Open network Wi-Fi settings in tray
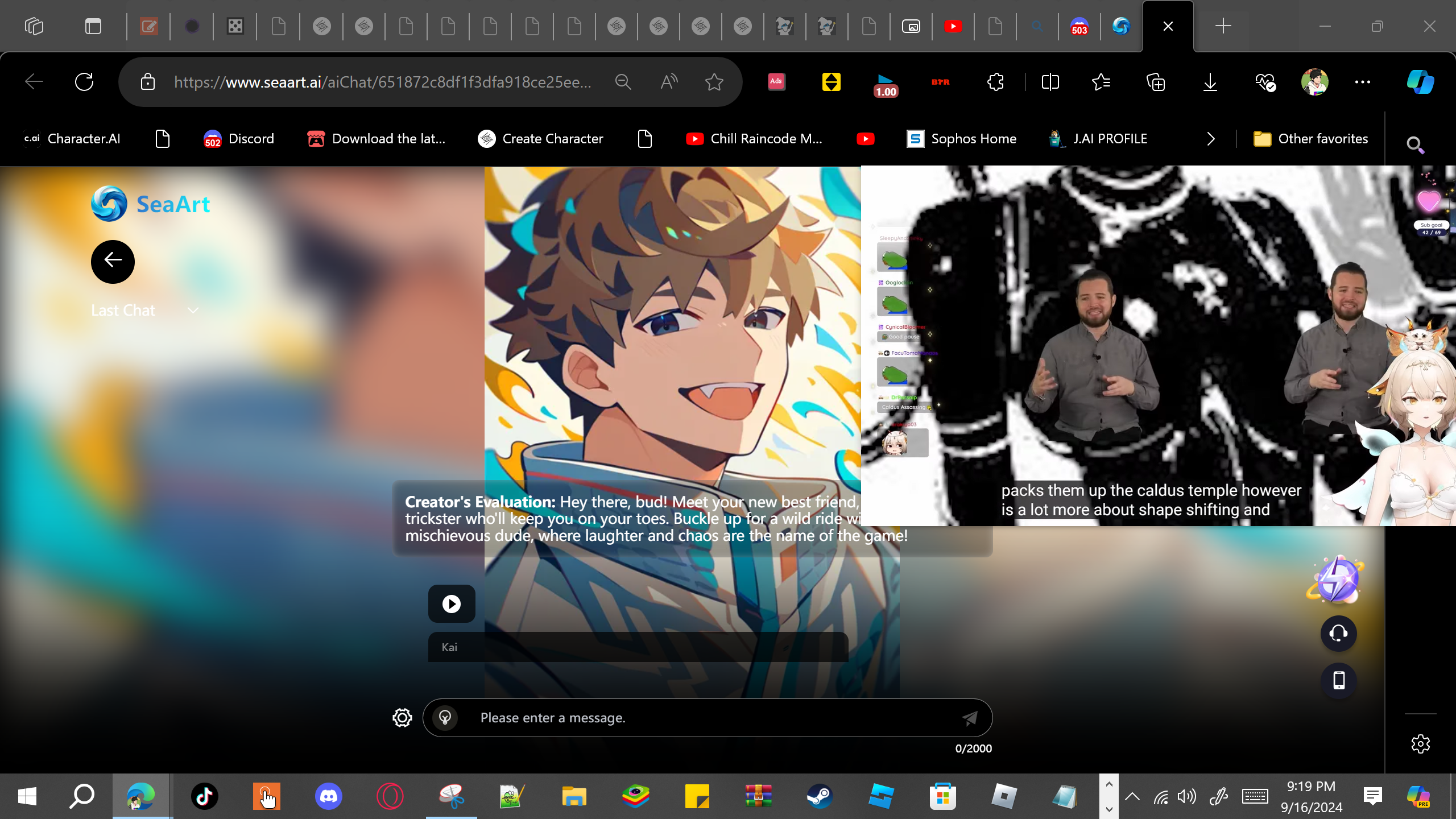 point(1161,796)
